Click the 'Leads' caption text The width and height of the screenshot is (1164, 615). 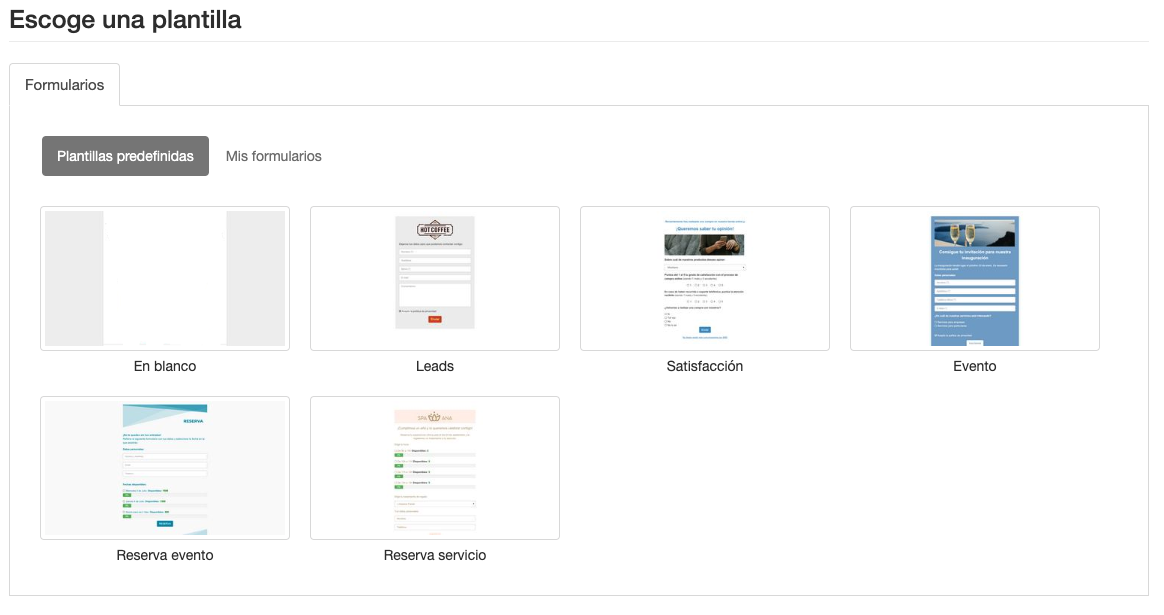click(x=435, y=366)
